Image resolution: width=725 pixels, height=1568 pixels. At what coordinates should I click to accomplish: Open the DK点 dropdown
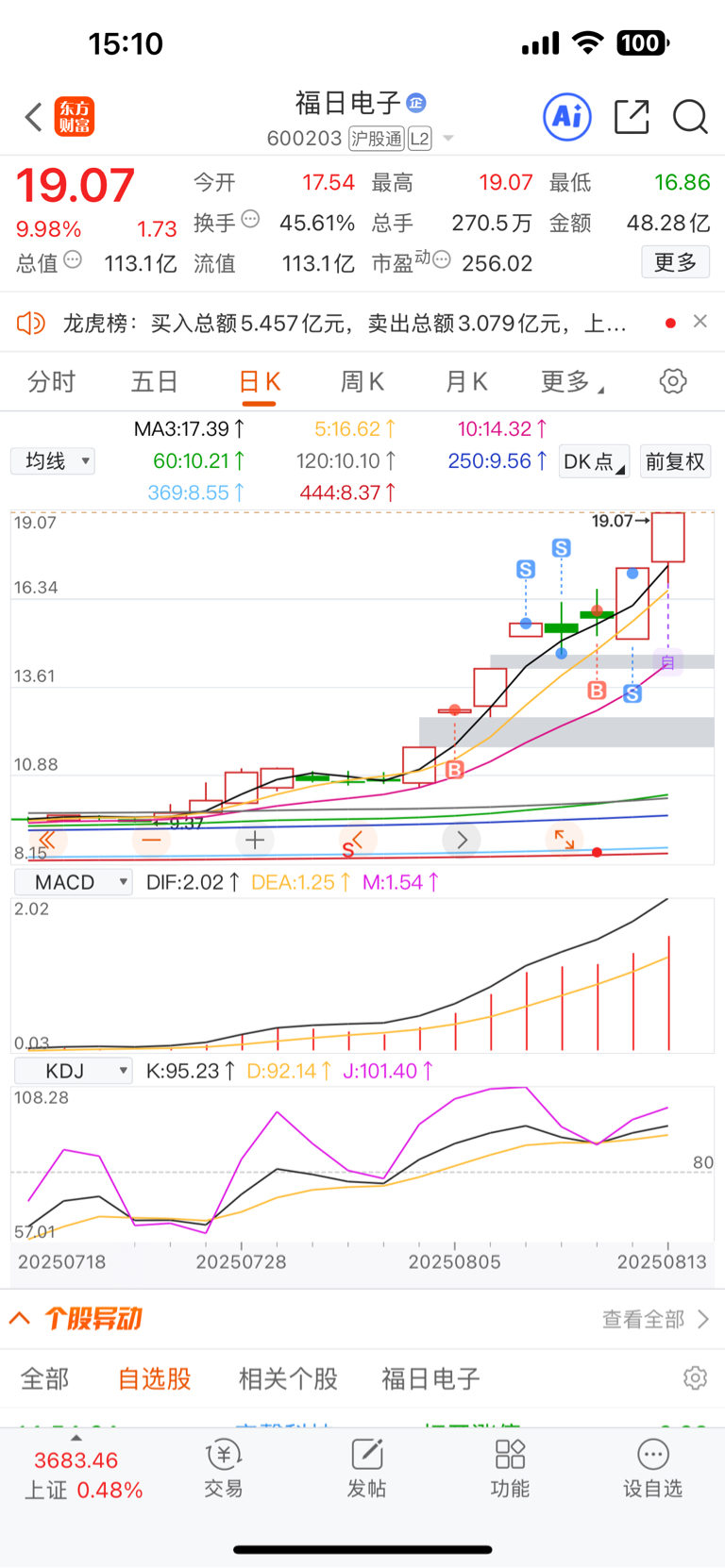pyautogui.click(x=594, y=462)
